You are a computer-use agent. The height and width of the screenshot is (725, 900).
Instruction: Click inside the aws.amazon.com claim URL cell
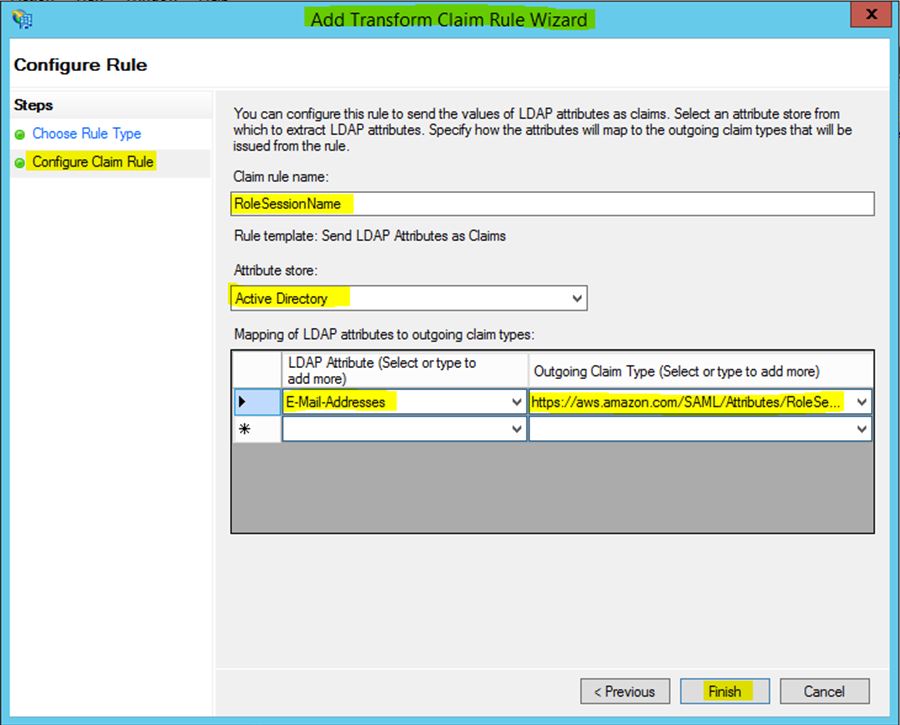(x=688, y=402)
